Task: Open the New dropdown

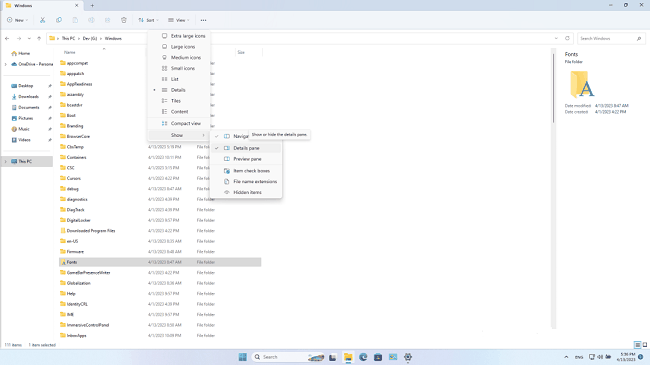Action: (17, 20)
